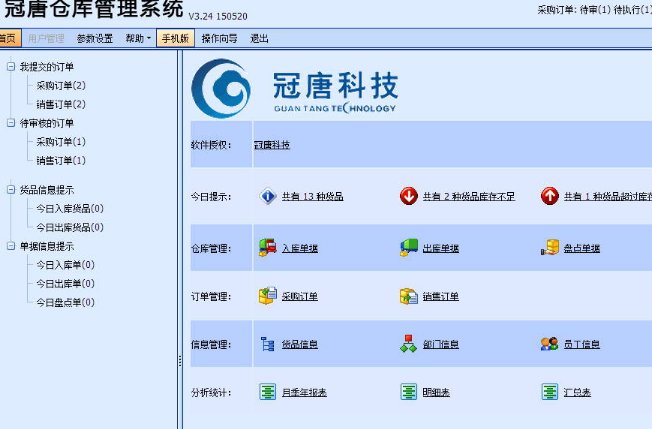652x429 pixels.
Task: Select 今日入库单(0) in the tree
Action: (65, 265)
